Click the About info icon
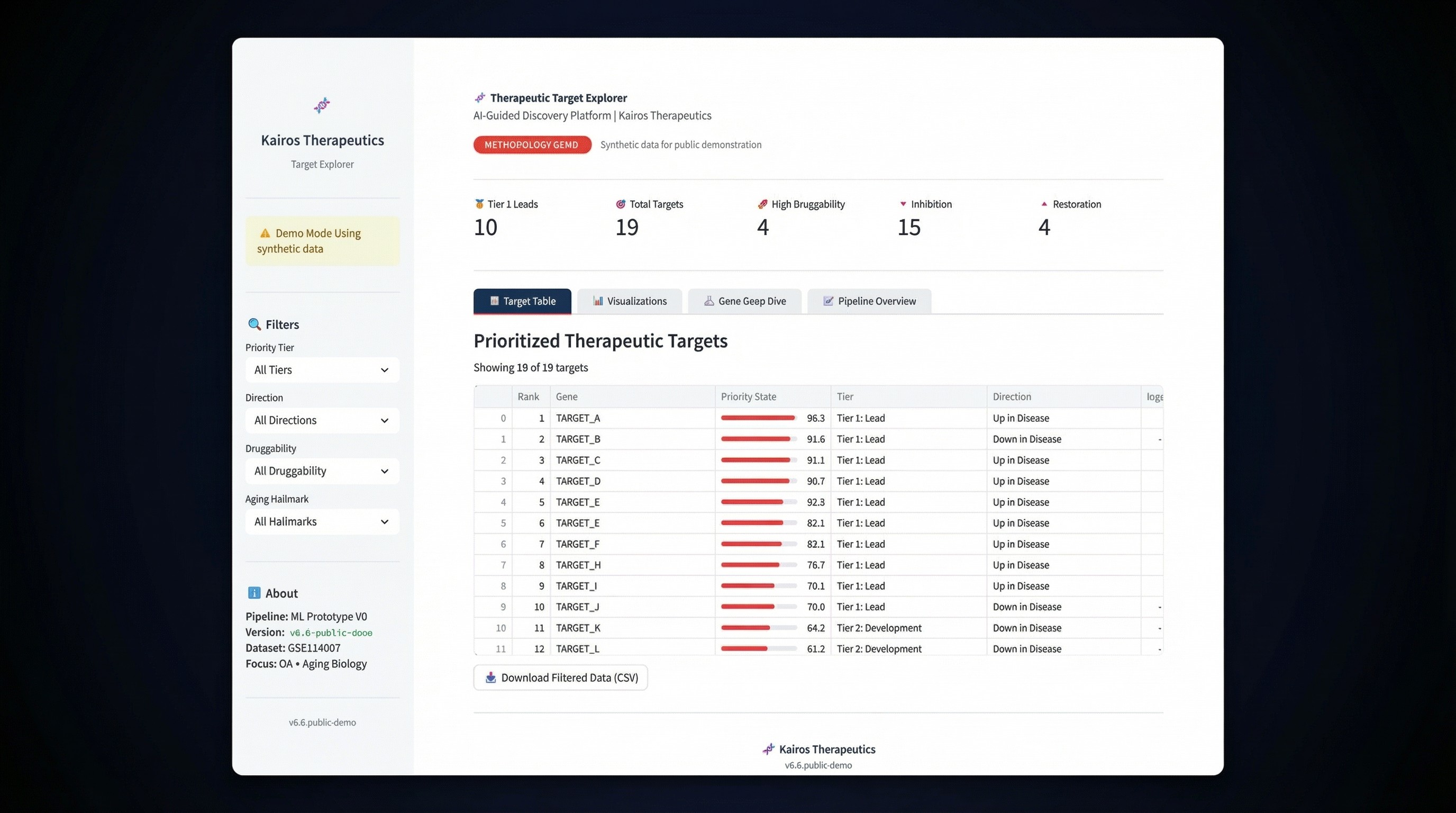The width and height of the screenshot is (1456, 813). (254, 592)
